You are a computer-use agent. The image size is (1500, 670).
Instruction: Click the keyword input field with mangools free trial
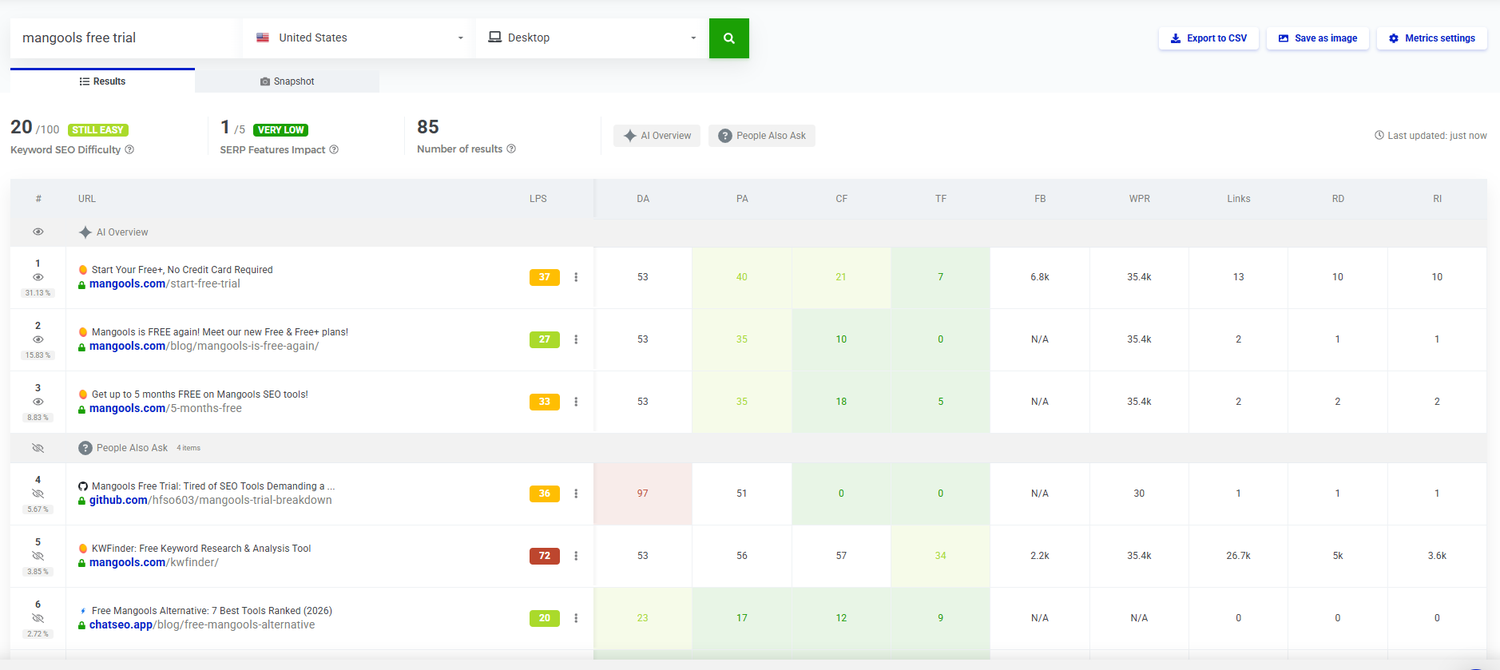pos(124,38)
